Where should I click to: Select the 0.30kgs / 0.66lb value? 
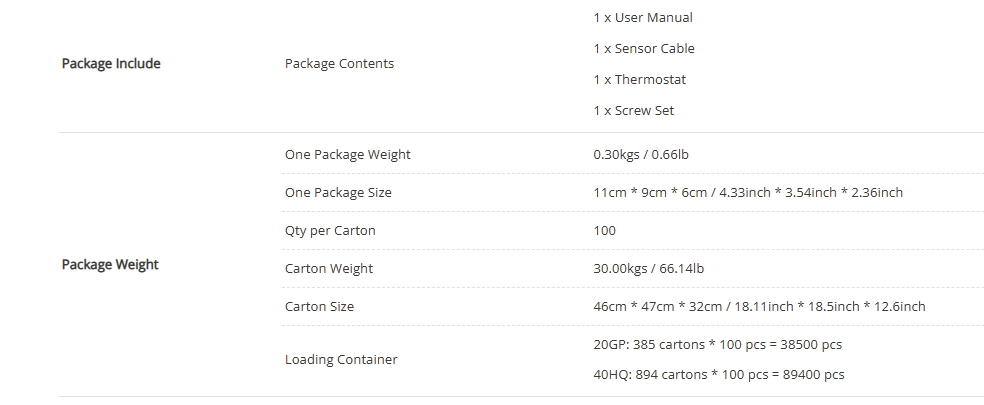tap(640, 154)
